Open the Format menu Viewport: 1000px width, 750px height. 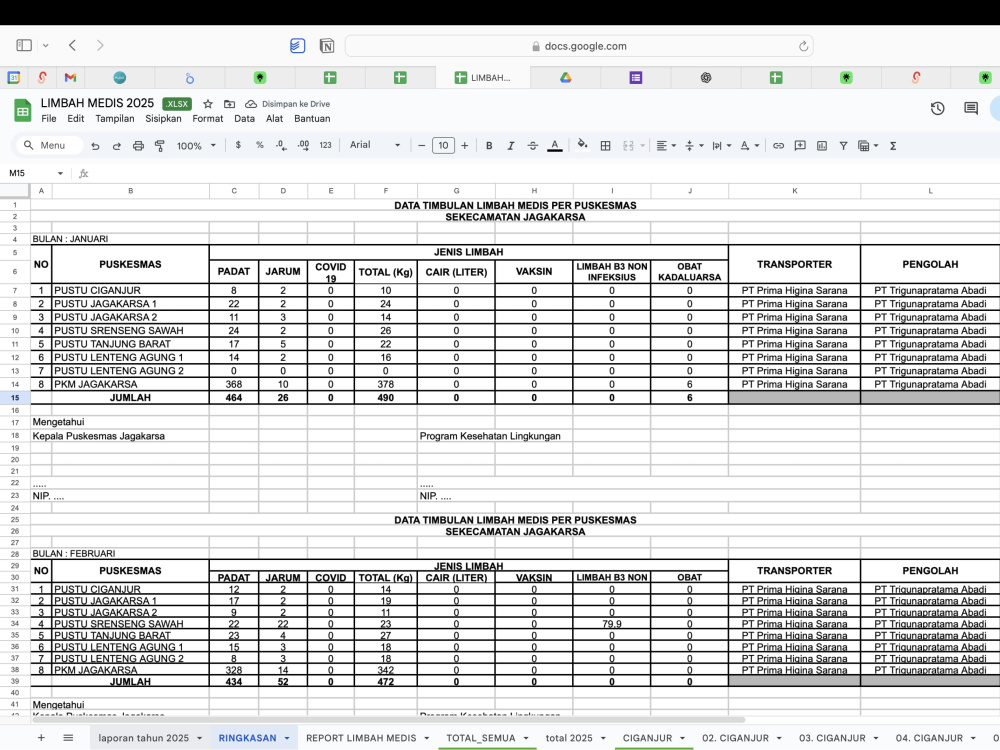coord(208,119)
